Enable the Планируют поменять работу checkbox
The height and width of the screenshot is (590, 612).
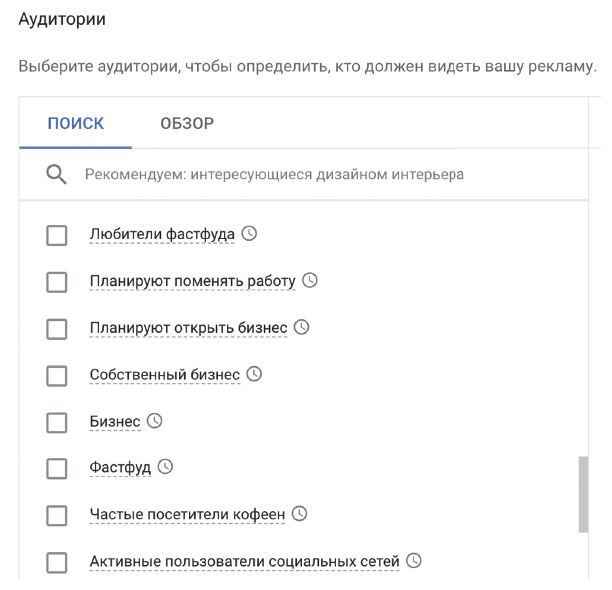[x=57, y=282]
